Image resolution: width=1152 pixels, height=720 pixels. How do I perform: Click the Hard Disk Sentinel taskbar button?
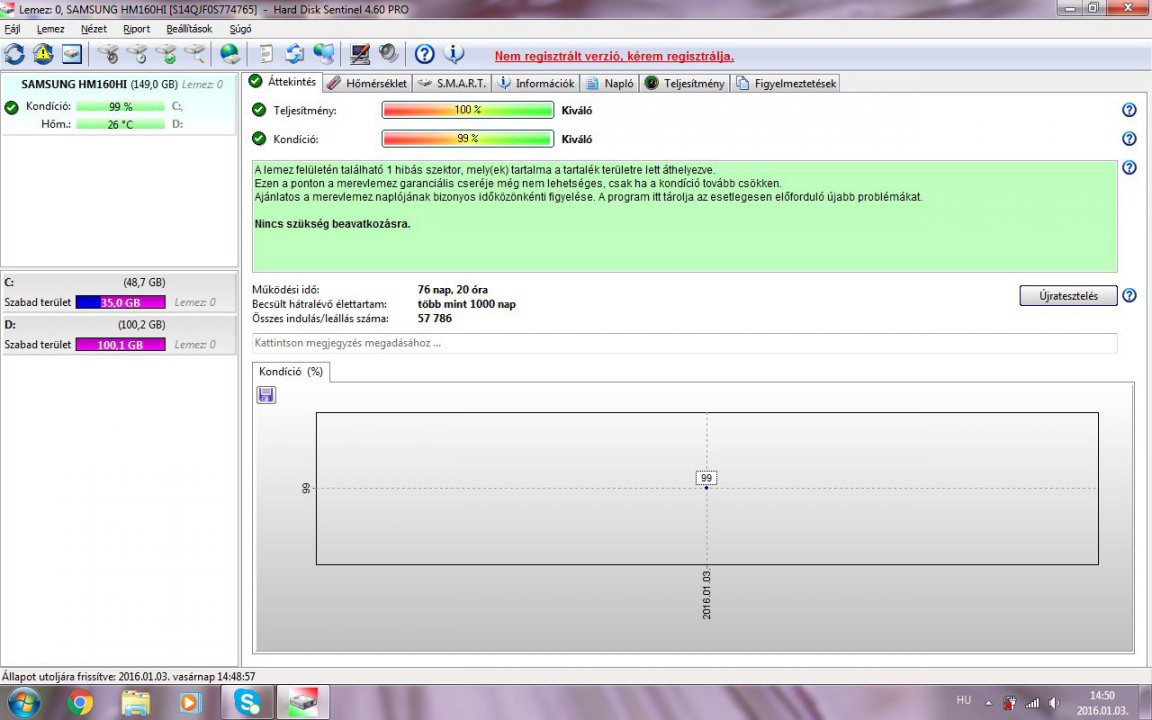pos(303,703)
